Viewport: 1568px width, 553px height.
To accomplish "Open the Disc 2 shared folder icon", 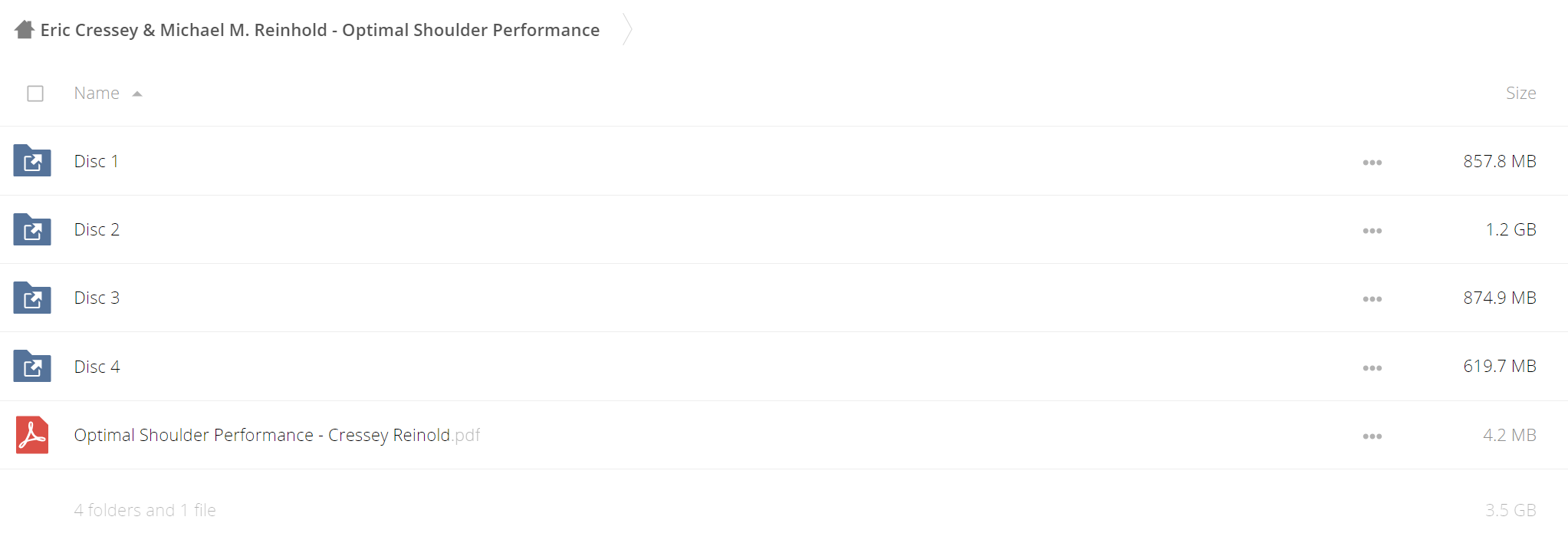I will click(32, 229).
